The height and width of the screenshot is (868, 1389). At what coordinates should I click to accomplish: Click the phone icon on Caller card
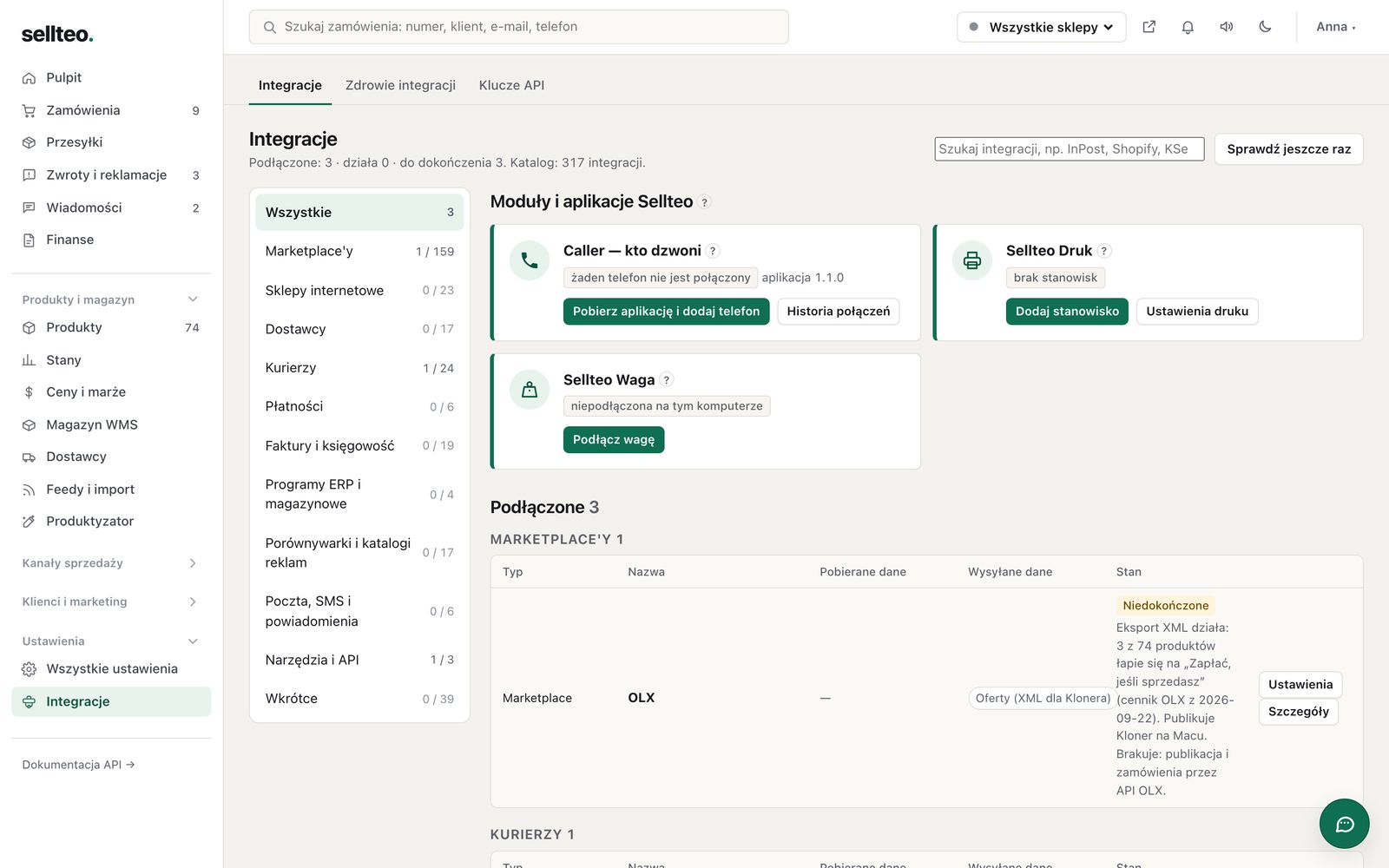coord(530,260)
